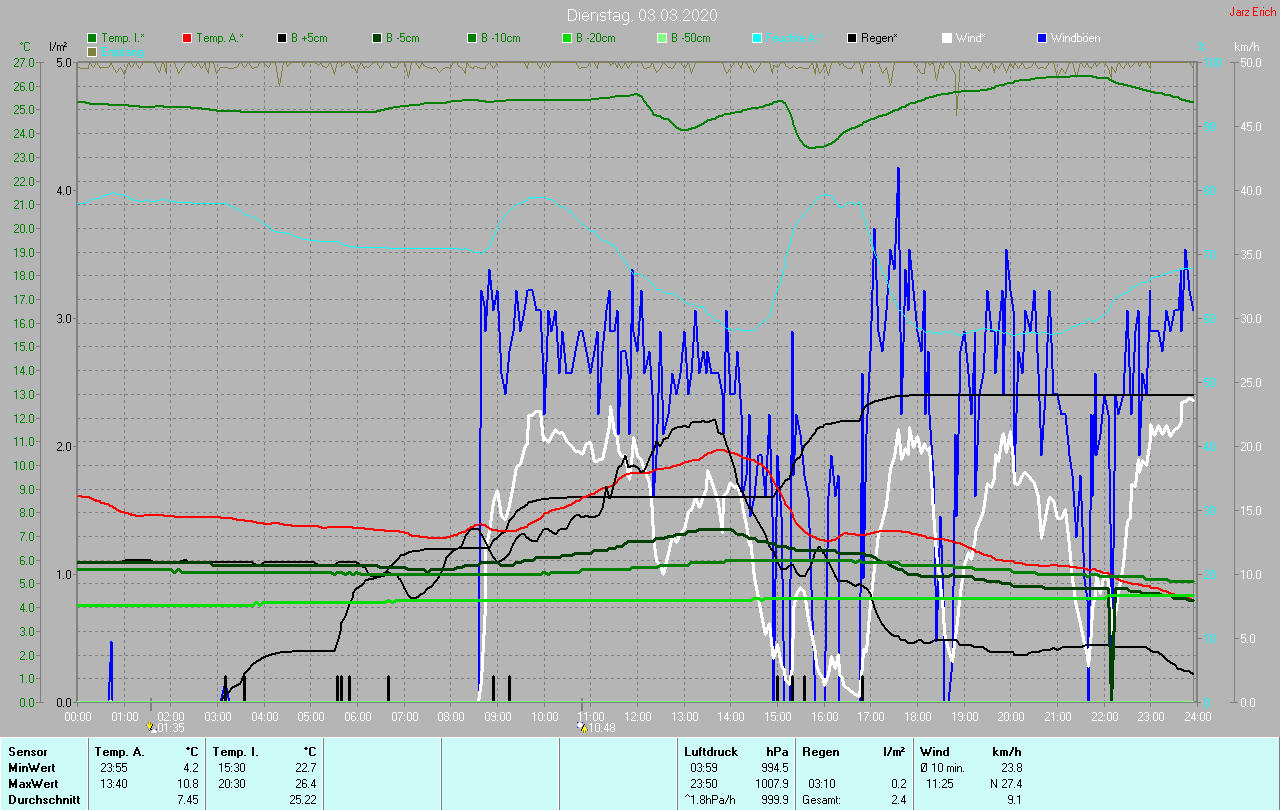Click the red Jarz Erich text
Screen dimensions: 1280x810
(1252, 12)
